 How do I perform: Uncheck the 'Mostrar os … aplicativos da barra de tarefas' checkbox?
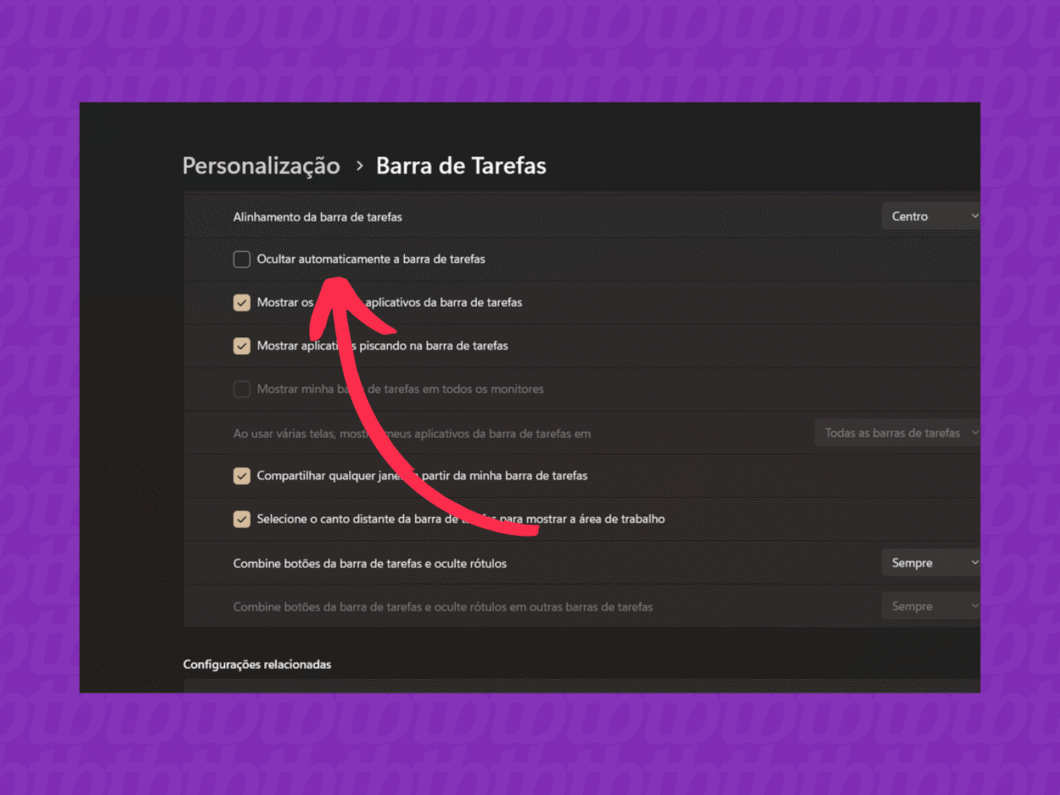pyautogui.click(x=241, y=303)
